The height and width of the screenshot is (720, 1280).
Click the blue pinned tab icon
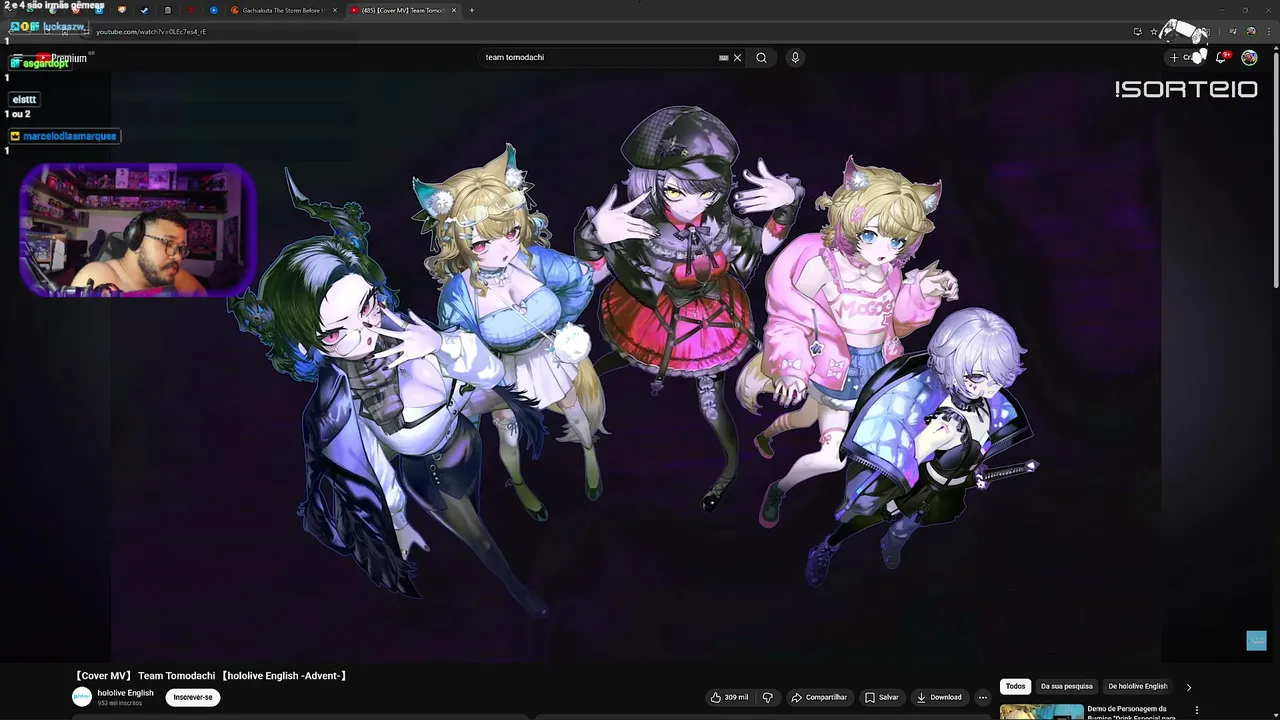213,10
